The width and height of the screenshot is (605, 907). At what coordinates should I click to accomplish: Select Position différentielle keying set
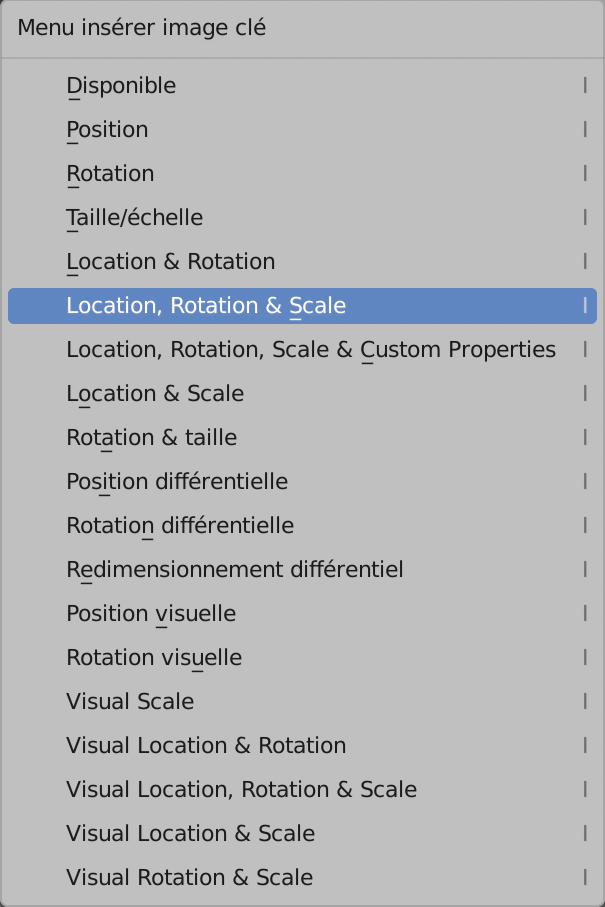177,482
